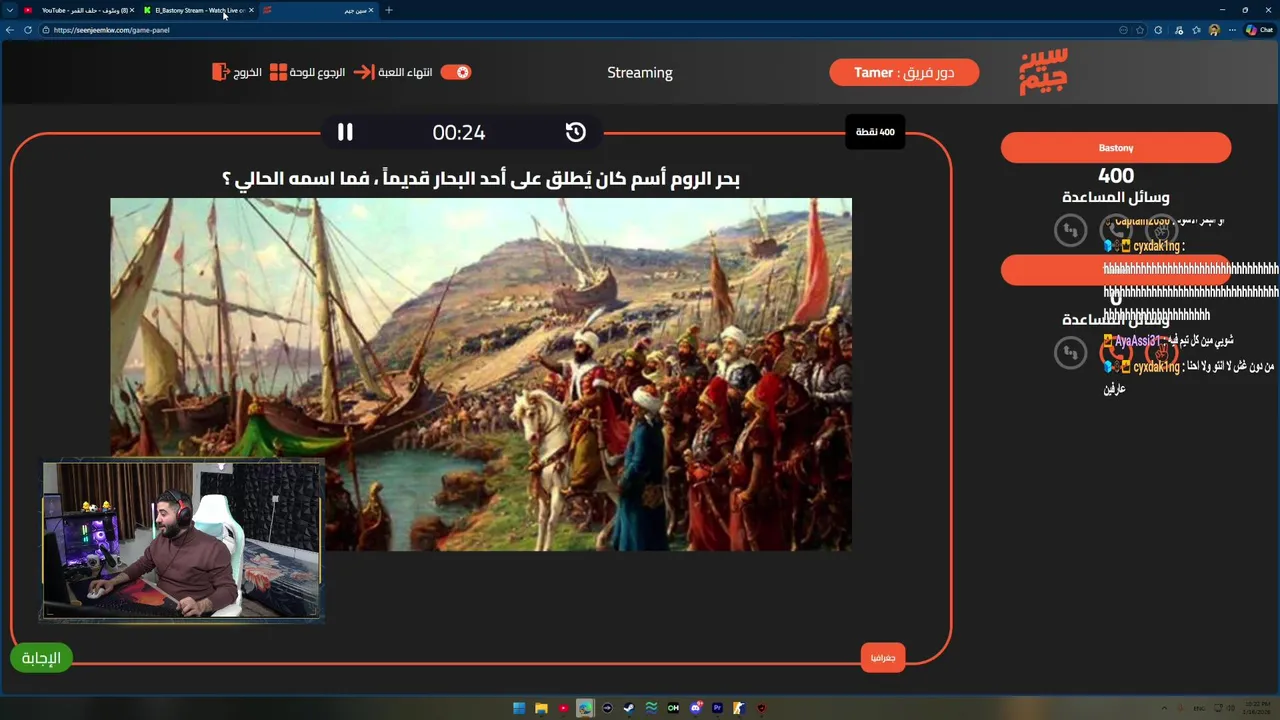Open Windows Start menu
The image size is (1280, 720).
tap(519, 708)
